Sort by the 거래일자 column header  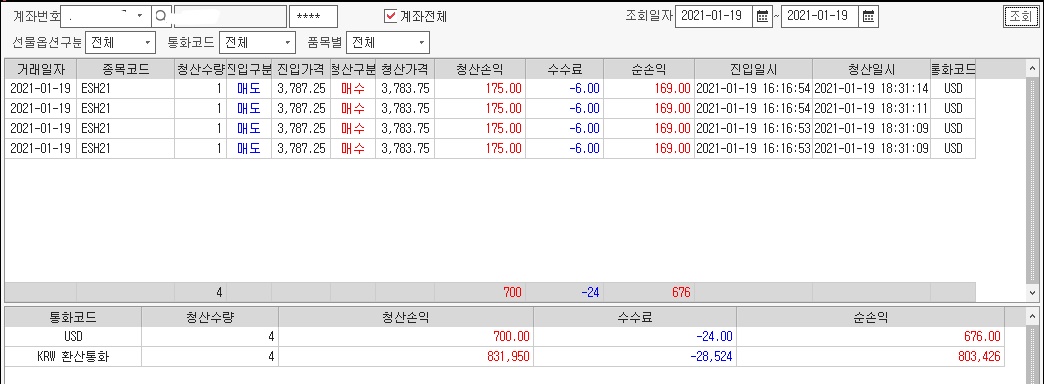click(41, 69)
